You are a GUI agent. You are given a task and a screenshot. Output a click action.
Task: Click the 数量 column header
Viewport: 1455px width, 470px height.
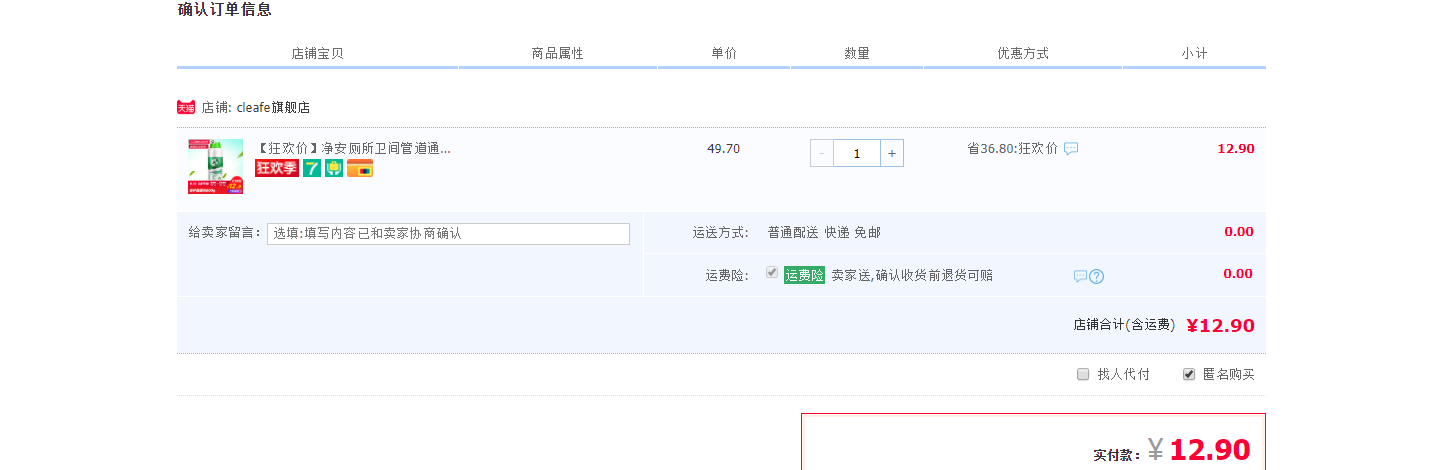857,53
